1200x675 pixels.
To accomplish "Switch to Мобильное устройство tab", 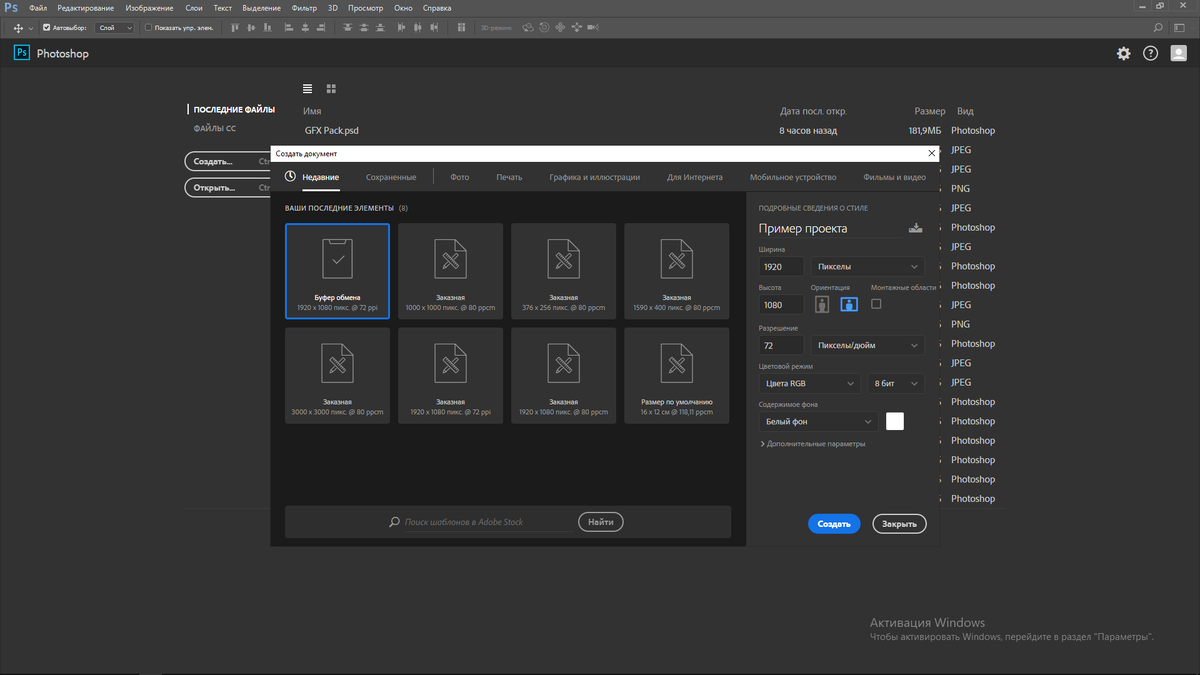I will tap(793, 177).
